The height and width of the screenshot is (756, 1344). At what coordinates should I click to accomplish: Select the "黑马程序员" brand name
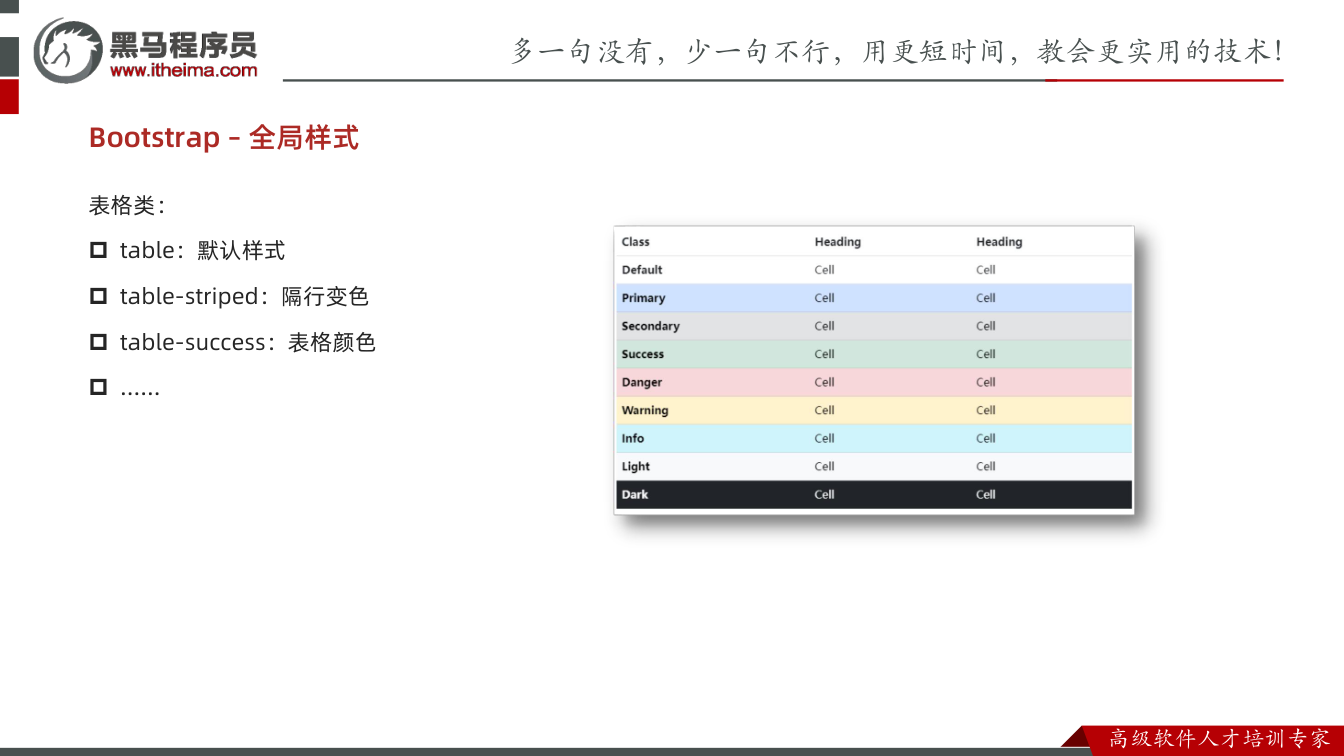(183, 44)
